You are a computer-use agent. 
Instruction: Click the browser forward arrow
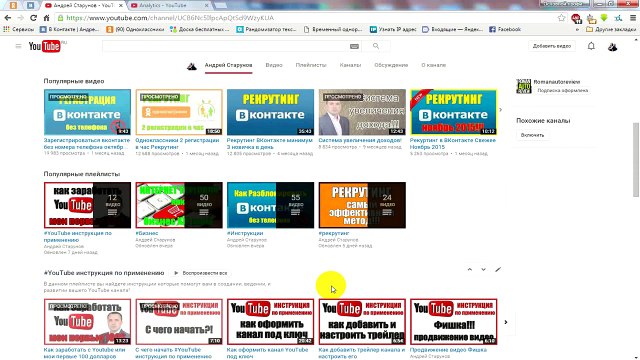pos(20,18)
